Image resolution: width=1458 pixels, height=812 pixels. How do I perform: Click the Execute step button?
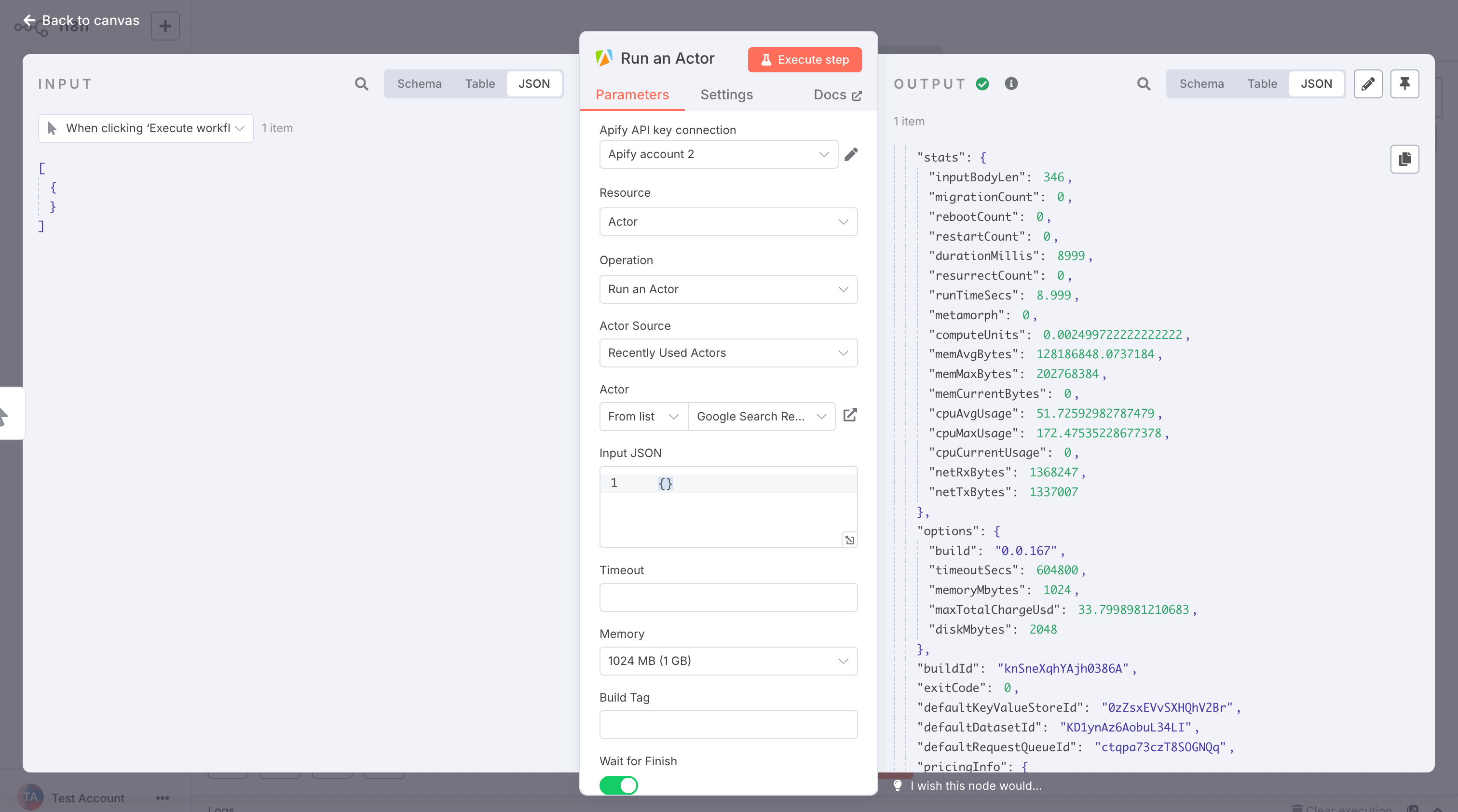click(804, 59)
